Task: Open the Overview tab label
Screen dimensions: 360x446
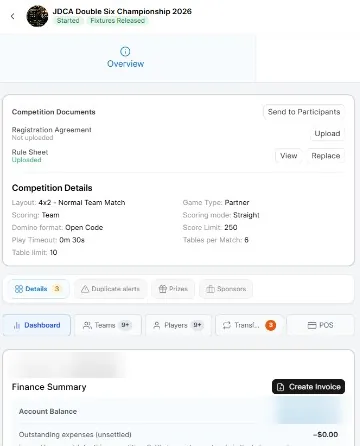Action: [x=125, y=64]
